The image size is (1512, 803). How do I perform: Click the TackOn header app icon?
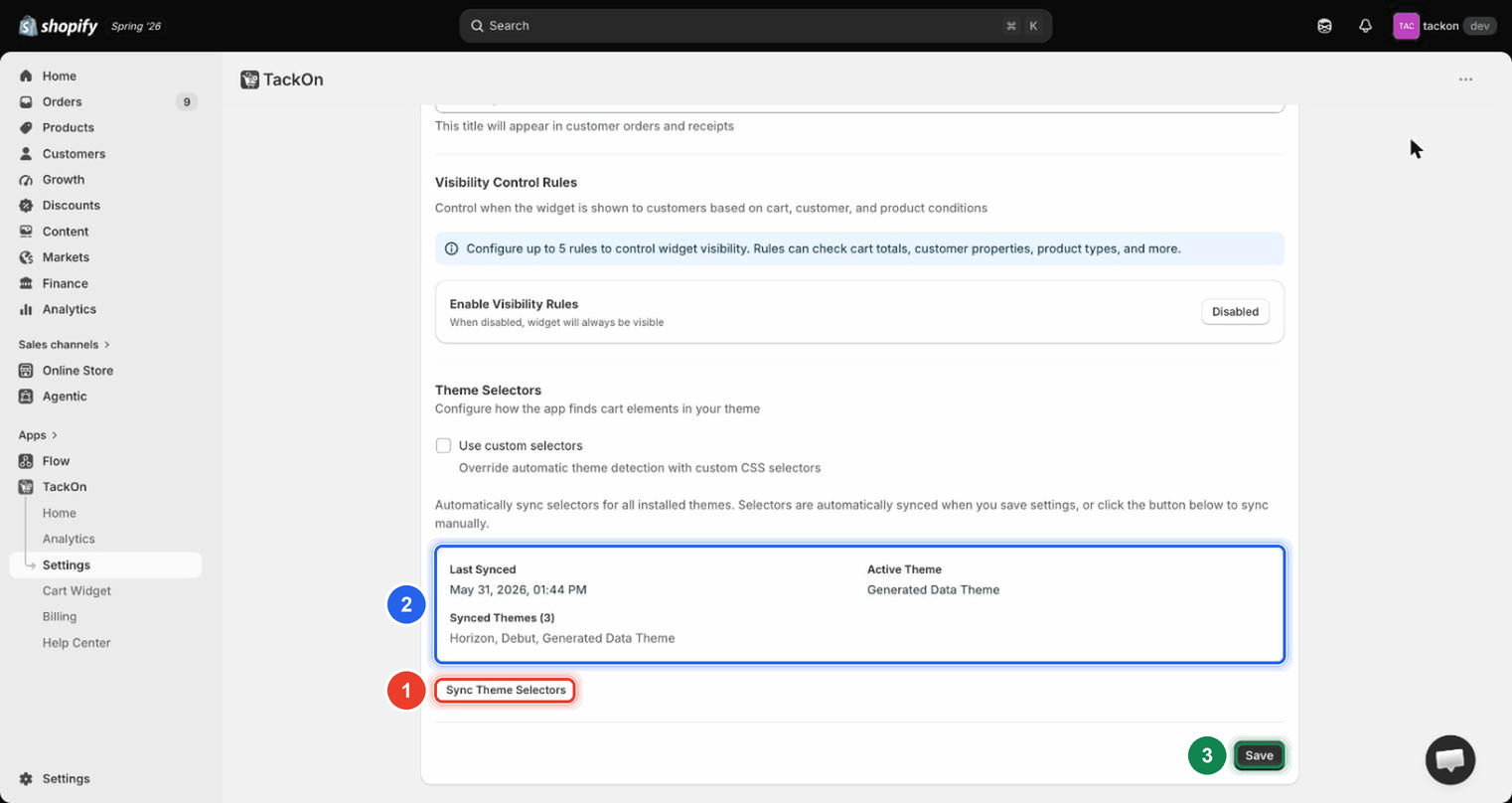(249, 80)
